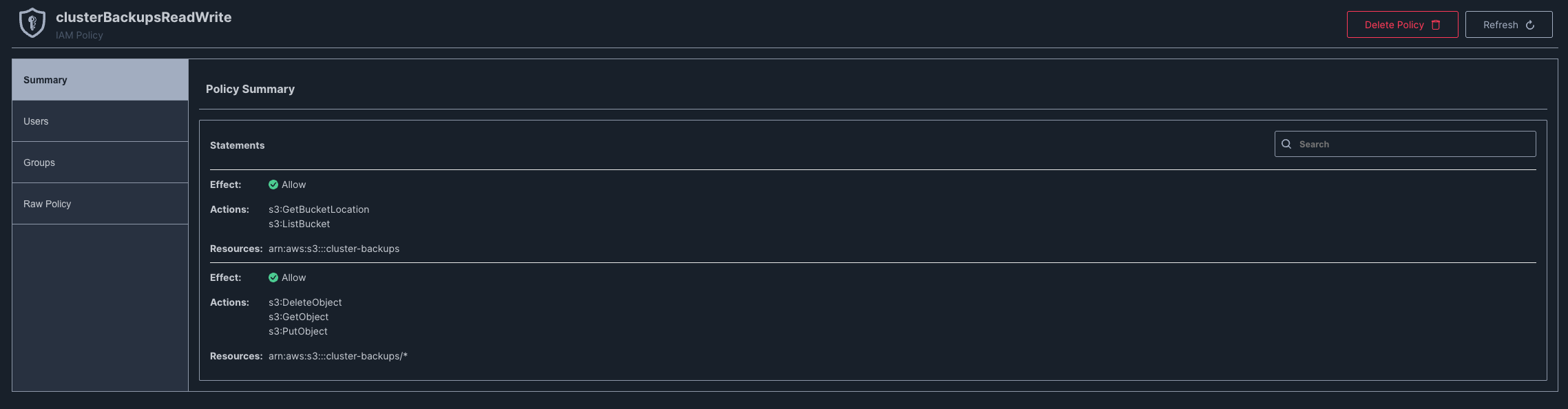Screen dimensions: 1568x409
Task: Switch to the Users tab
Action: pyautogui.click(x=101, y=121)
